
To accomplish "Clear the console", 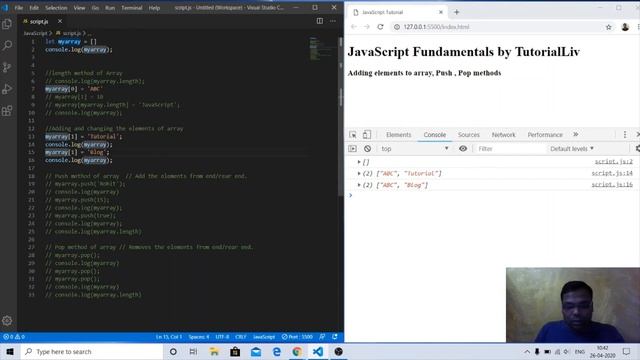I will point(367,149).
